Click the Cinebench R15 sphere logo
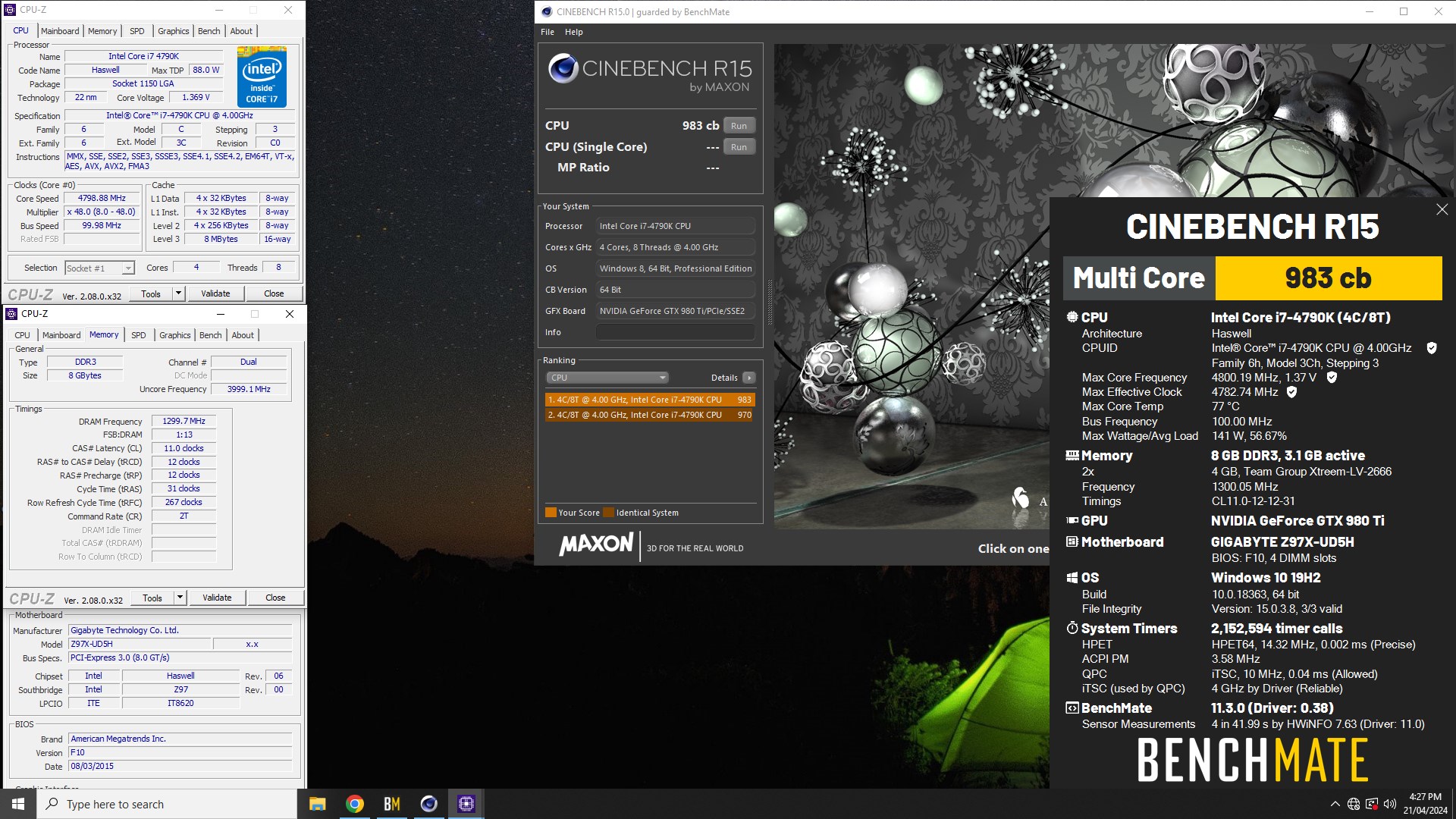 tap(563, 68)
